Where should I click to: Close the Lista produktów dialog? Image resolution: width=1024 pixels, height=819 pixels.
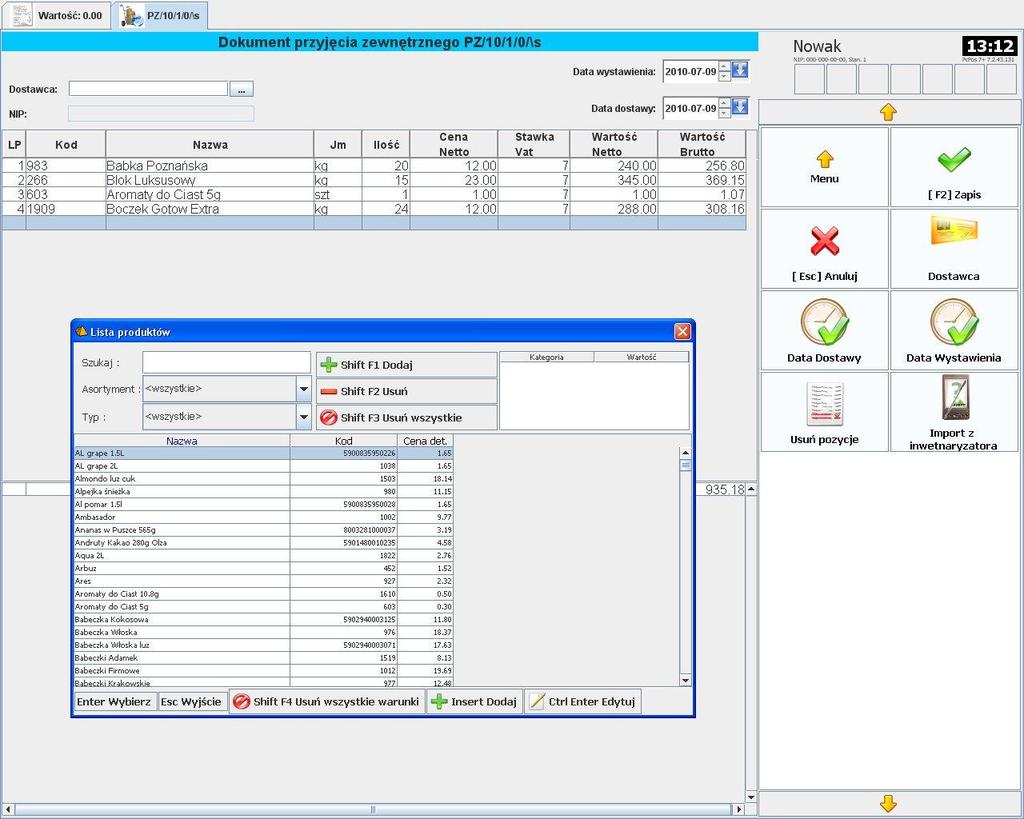[682, 332]
